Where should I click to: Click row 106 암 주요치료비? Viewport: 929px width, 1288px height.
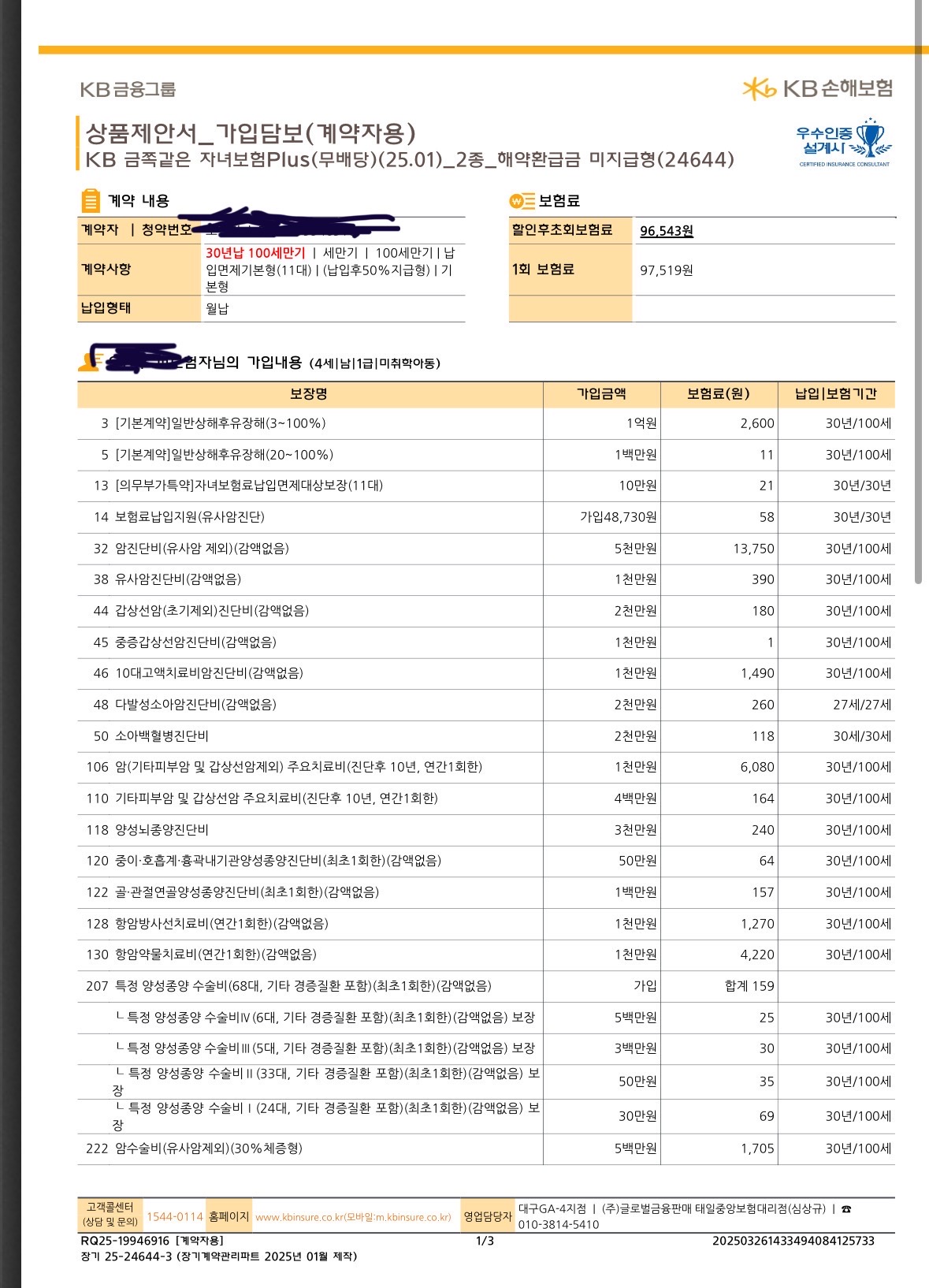coord(486,767)
